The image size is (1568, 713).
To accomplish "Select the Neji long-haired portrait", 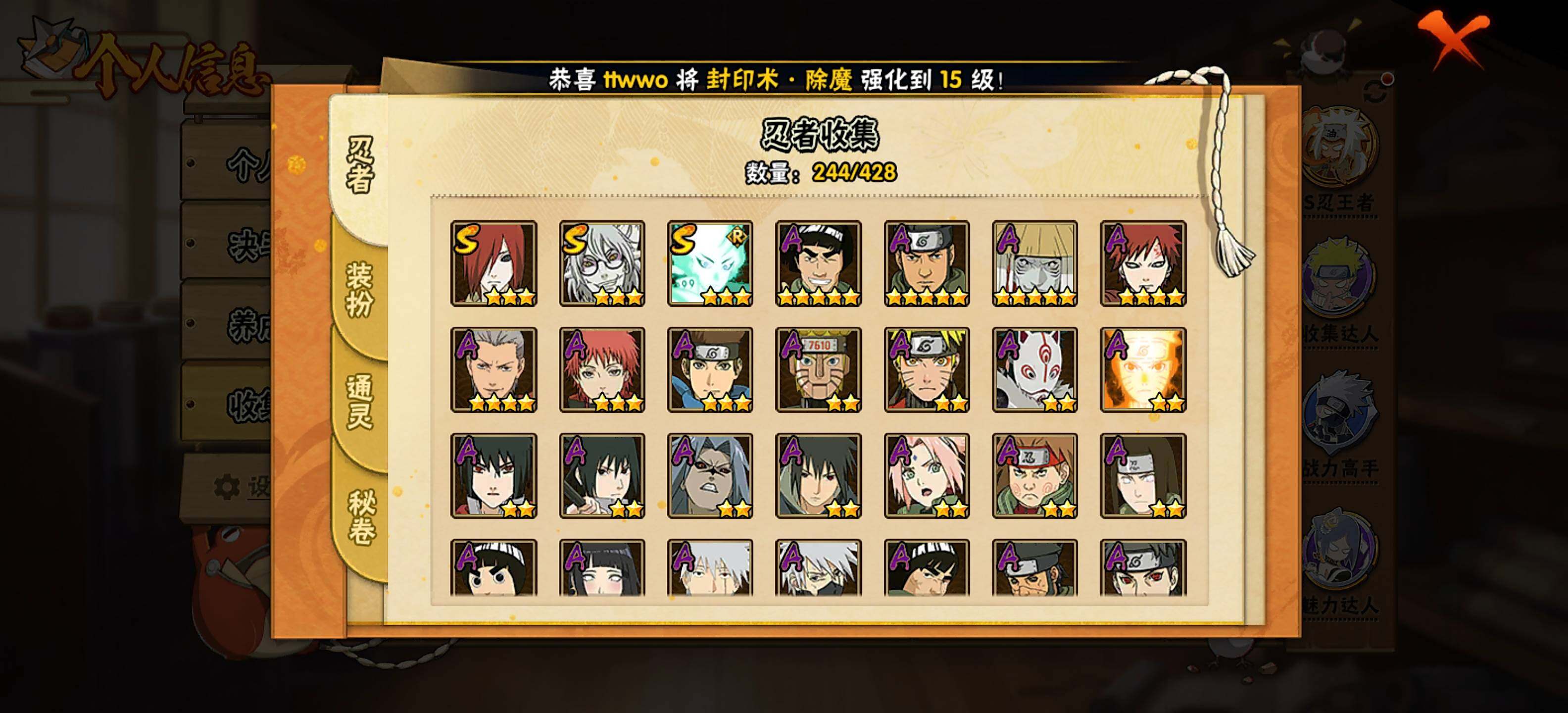I will 1143,475.
